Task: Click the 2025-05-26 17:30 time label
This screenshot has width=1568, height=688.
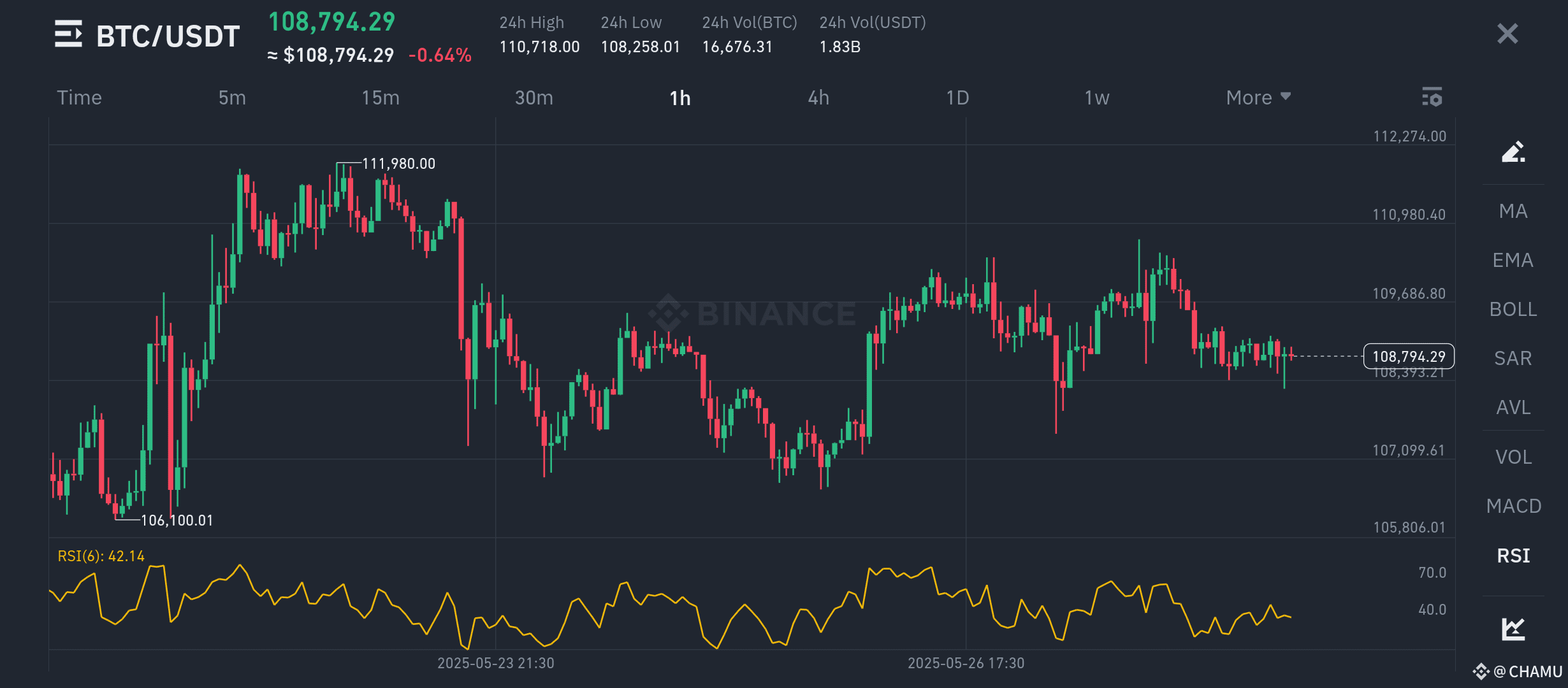Action: 966,663
